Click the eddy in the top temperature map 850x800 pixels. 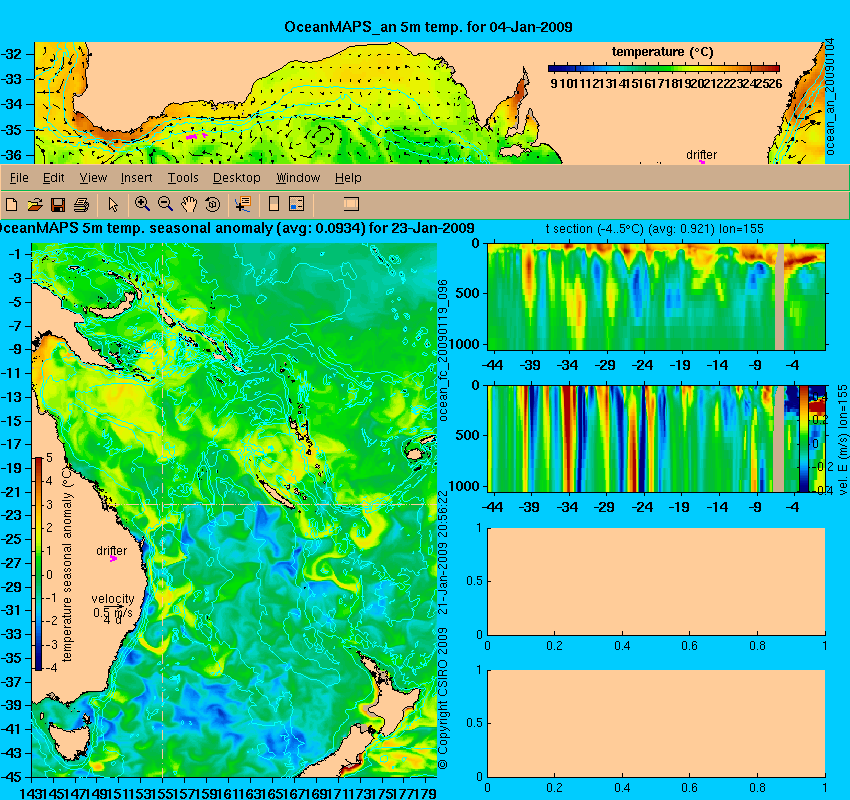[x=324, y=133]
